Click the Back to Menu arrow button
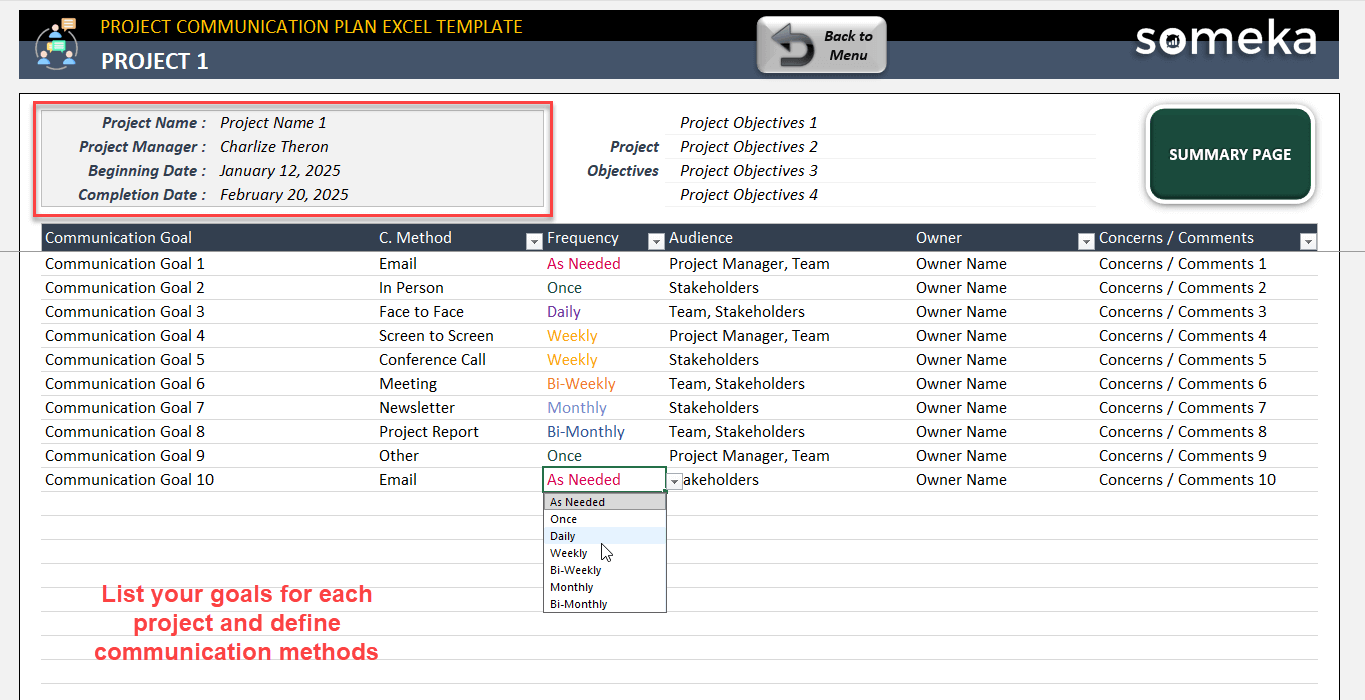 click(x=821, y=45)
